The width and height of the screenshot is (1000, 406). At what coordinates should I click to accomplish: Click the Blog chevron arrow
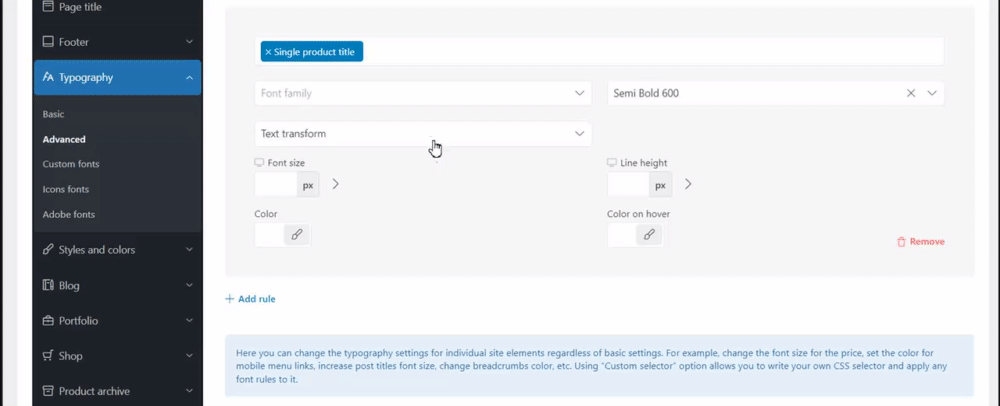(189, 286)
